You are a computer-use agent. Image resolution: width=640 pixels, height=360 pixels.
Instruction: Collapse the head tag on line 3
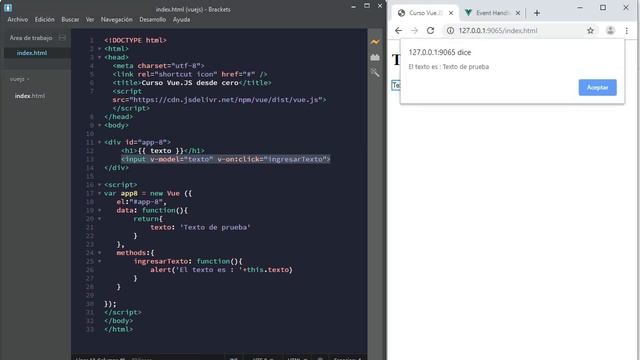click(99, 57)
